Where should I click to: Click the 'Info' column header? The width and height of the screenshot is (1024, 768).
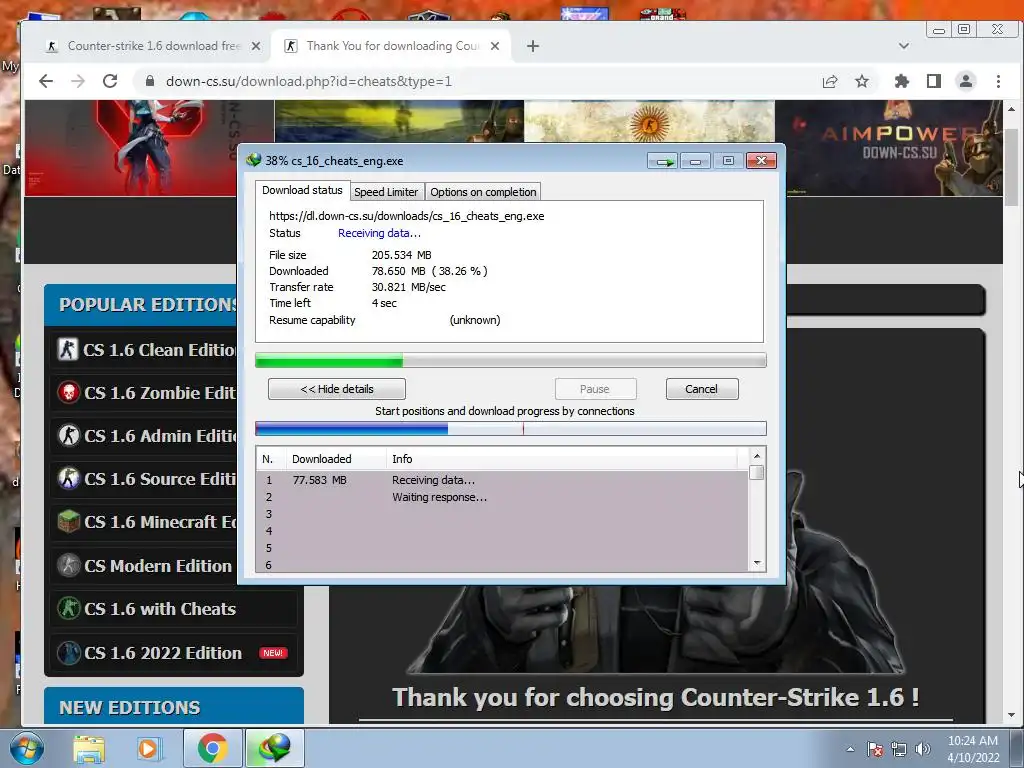pyautogui.click(x=562, y=459)
